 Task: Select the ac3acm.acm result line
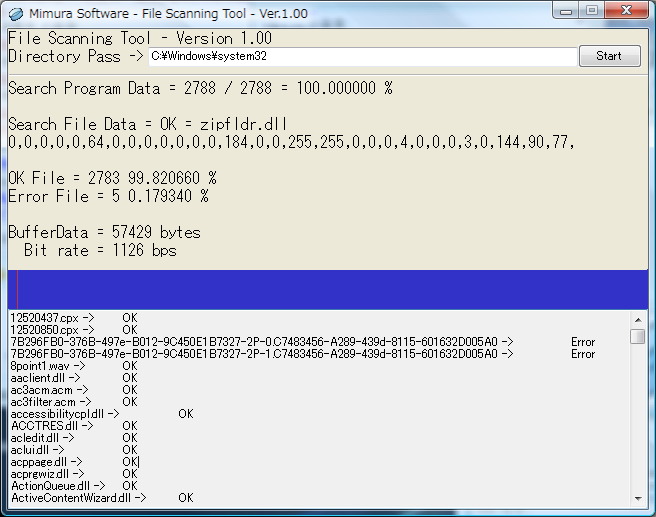[x=74, y=390]
